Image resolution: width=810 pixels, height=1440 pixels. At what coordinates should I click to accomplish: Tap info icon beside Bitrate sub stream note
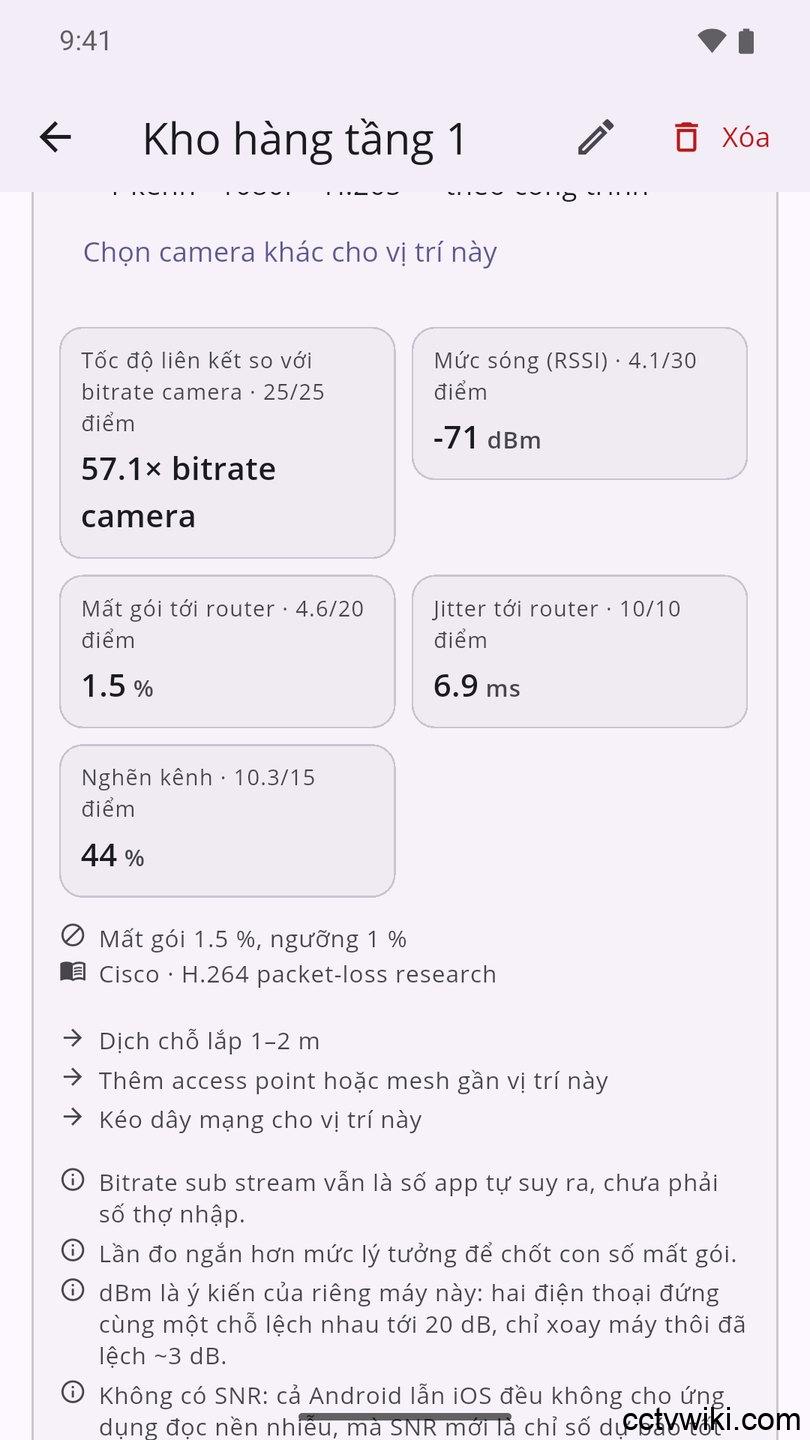pyautogui.click(x=73, y=1180)
